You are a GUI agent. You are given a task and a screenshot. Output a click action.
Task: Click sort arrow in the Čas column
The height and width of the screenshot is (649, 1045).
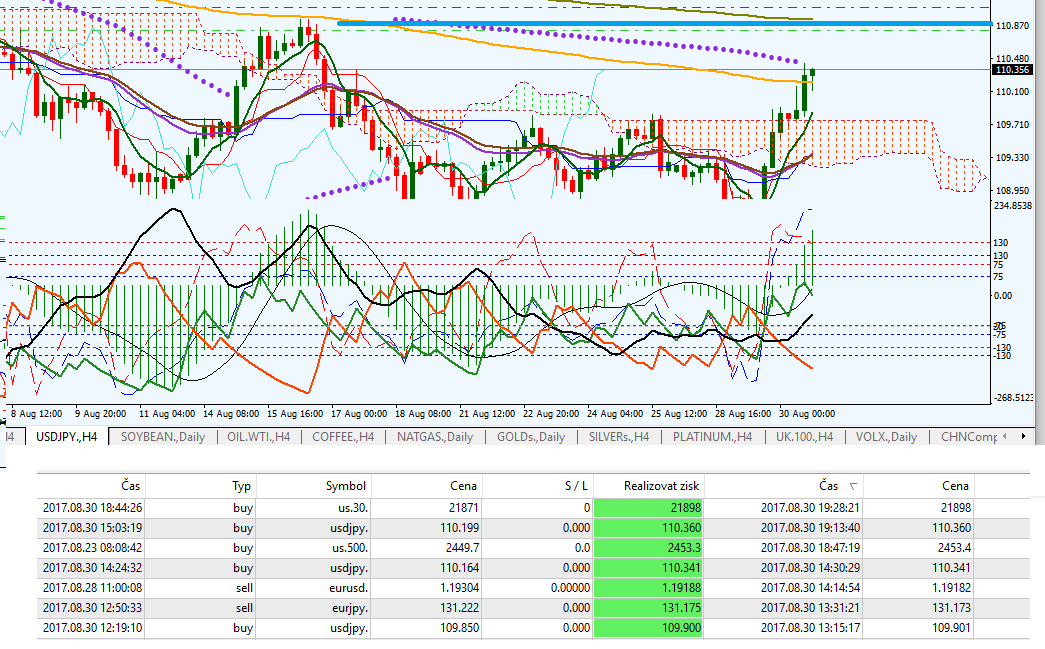point(853,486)
